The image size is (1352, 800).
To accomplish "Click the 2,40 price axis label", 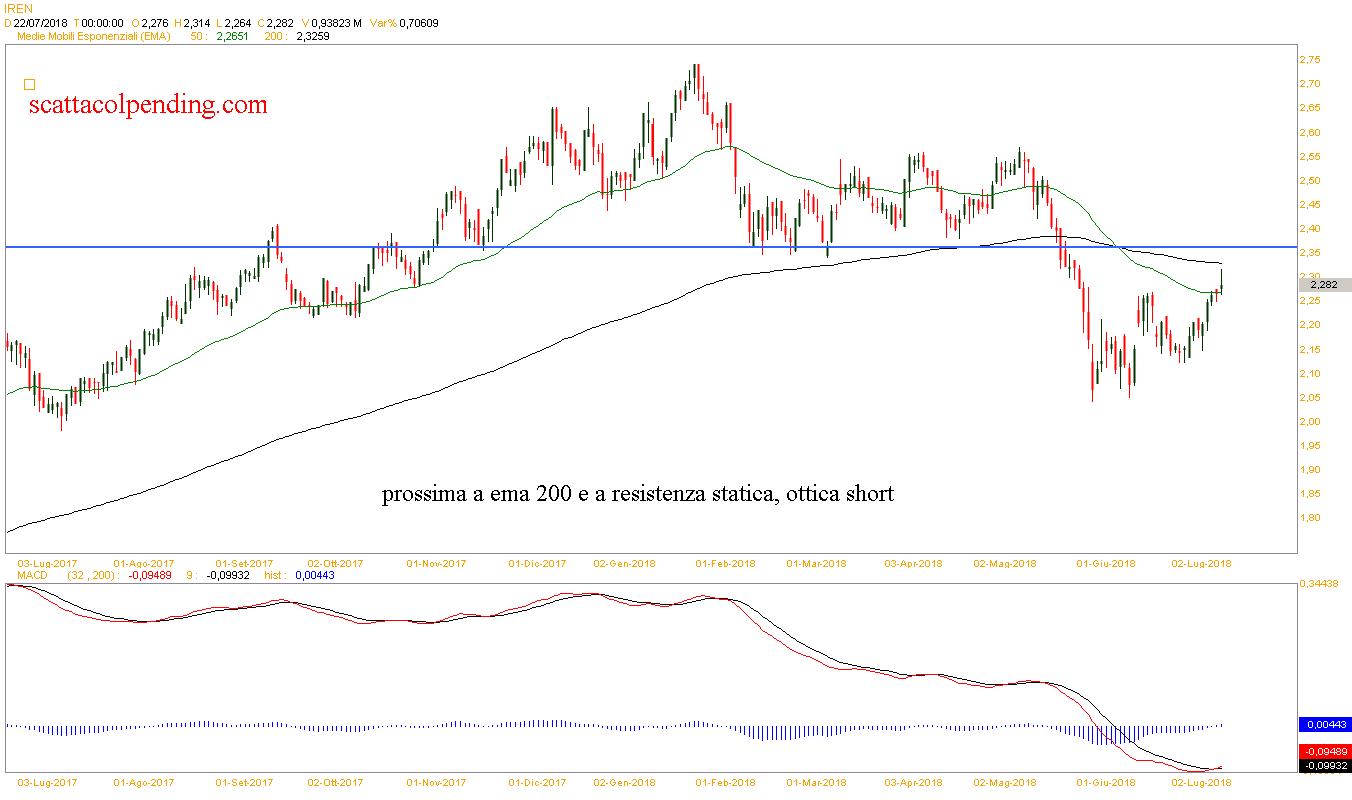I will (1308, 228).
